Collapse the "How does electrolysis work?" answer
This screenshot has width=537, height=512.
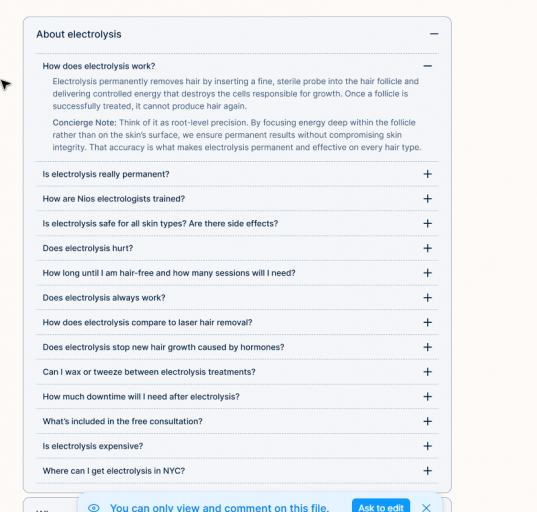tap(427, 66)
